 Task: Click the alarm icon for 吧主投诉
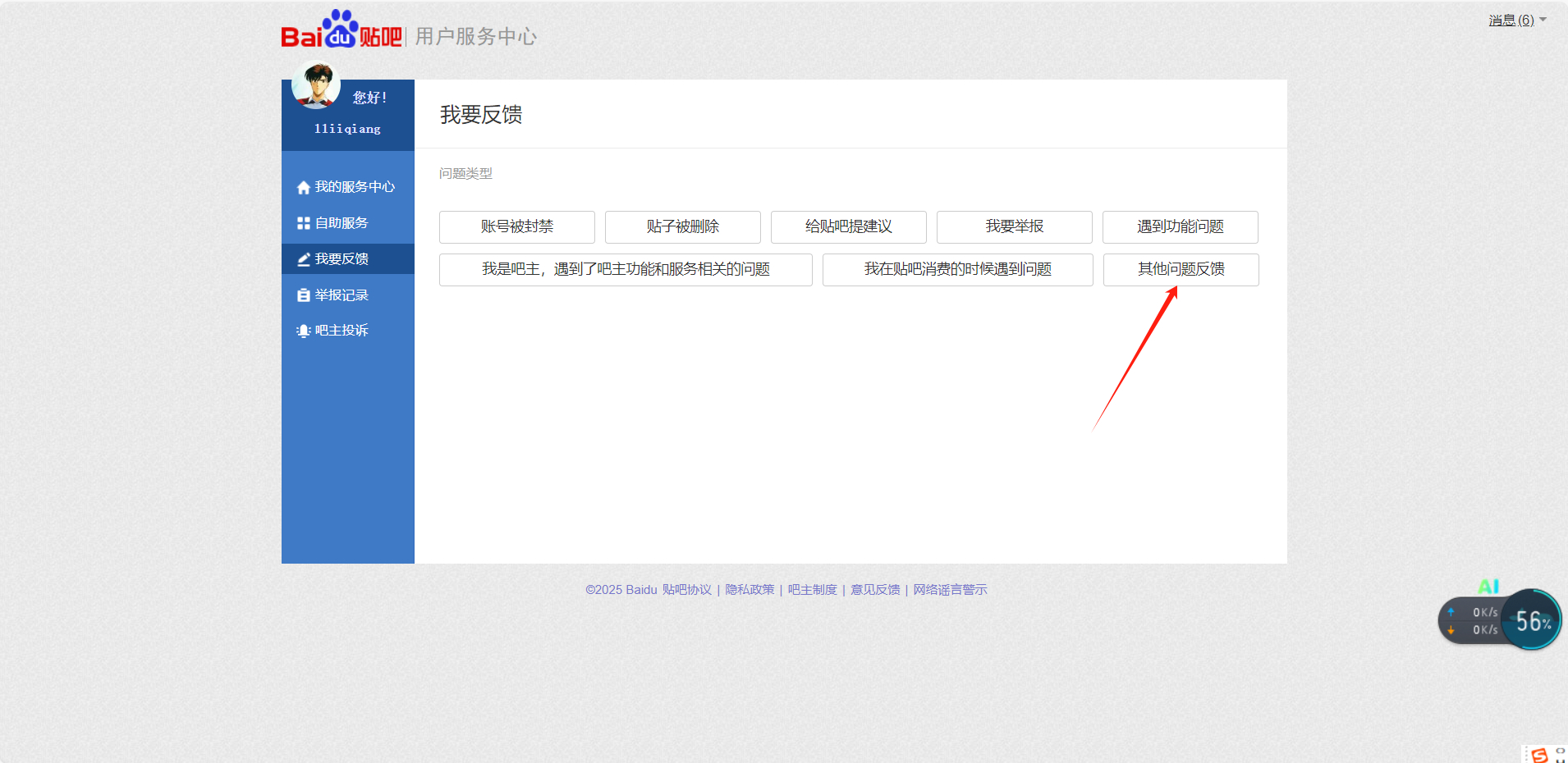(303, 331)
